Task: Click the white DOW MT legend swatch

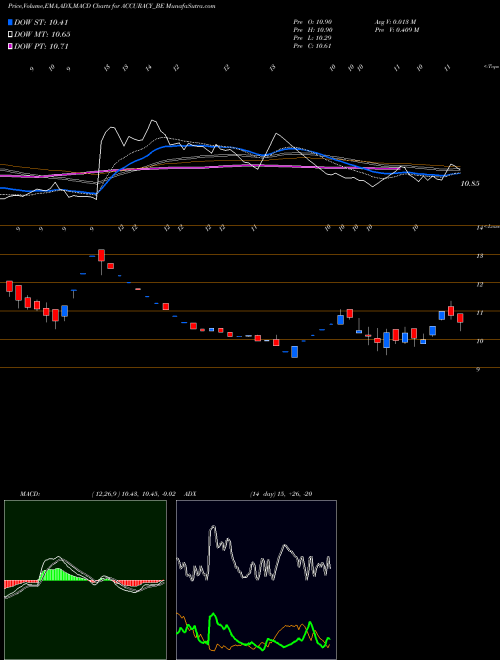Action: tap(11, 34)
